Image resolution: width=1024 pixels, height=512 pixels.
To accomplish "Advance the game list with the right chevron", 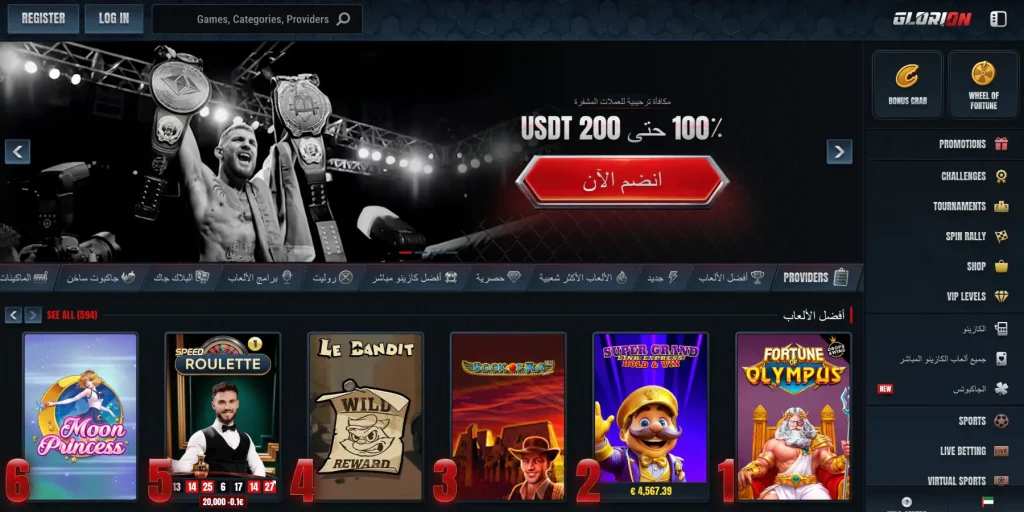I will click(x=33, y=315).
